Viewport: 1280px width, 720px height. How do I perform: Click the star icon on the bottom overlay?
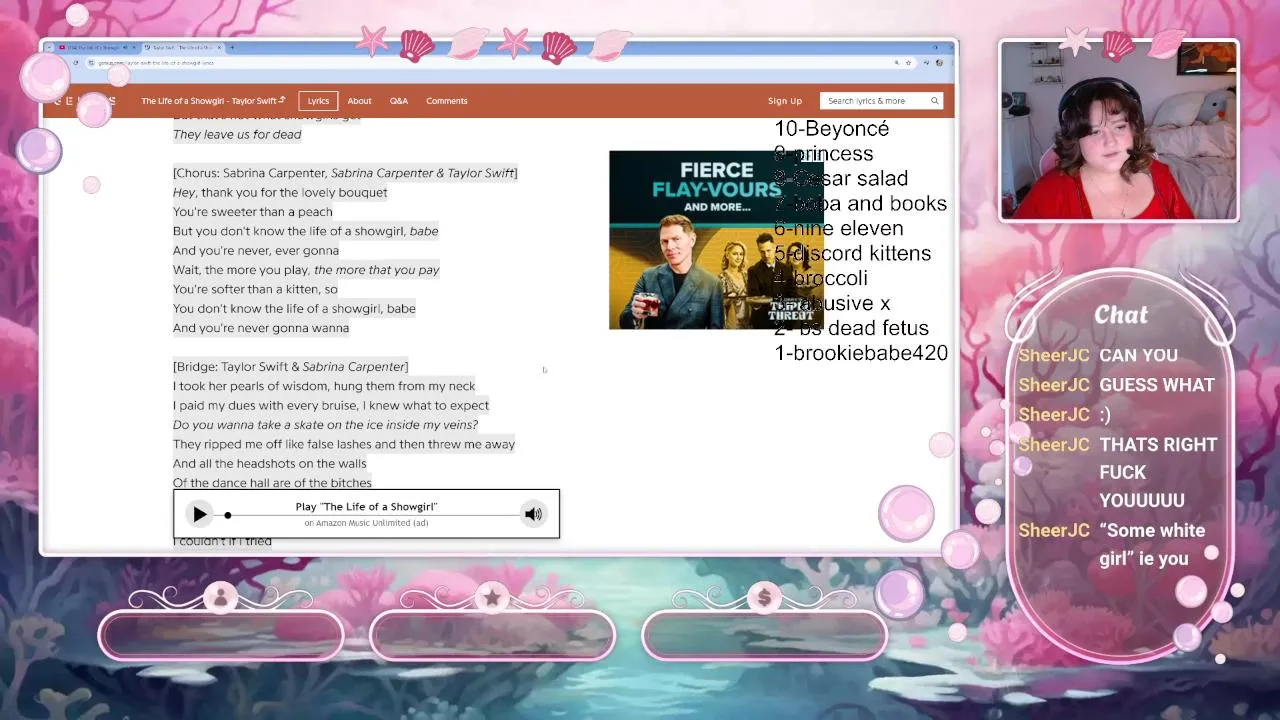pos(492,597)
